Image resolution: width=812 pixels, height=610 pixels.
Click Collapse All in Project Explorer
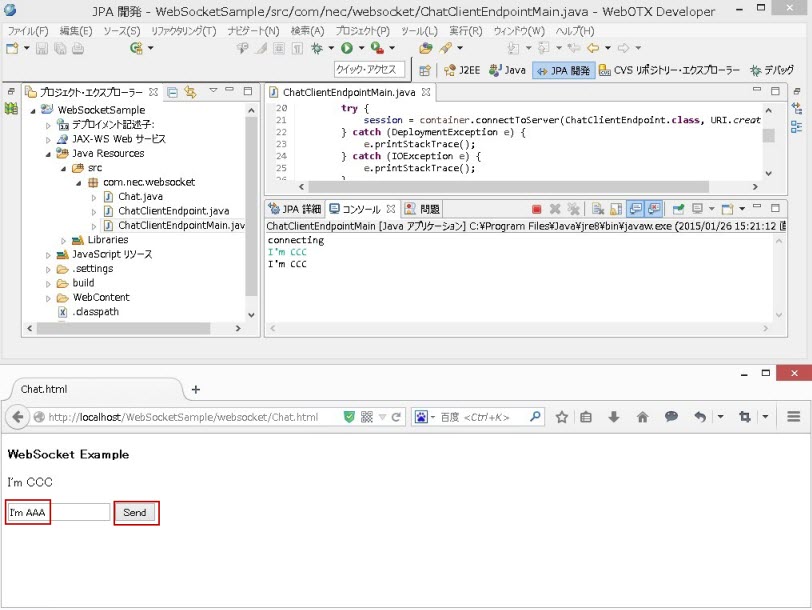pos(172,92)
